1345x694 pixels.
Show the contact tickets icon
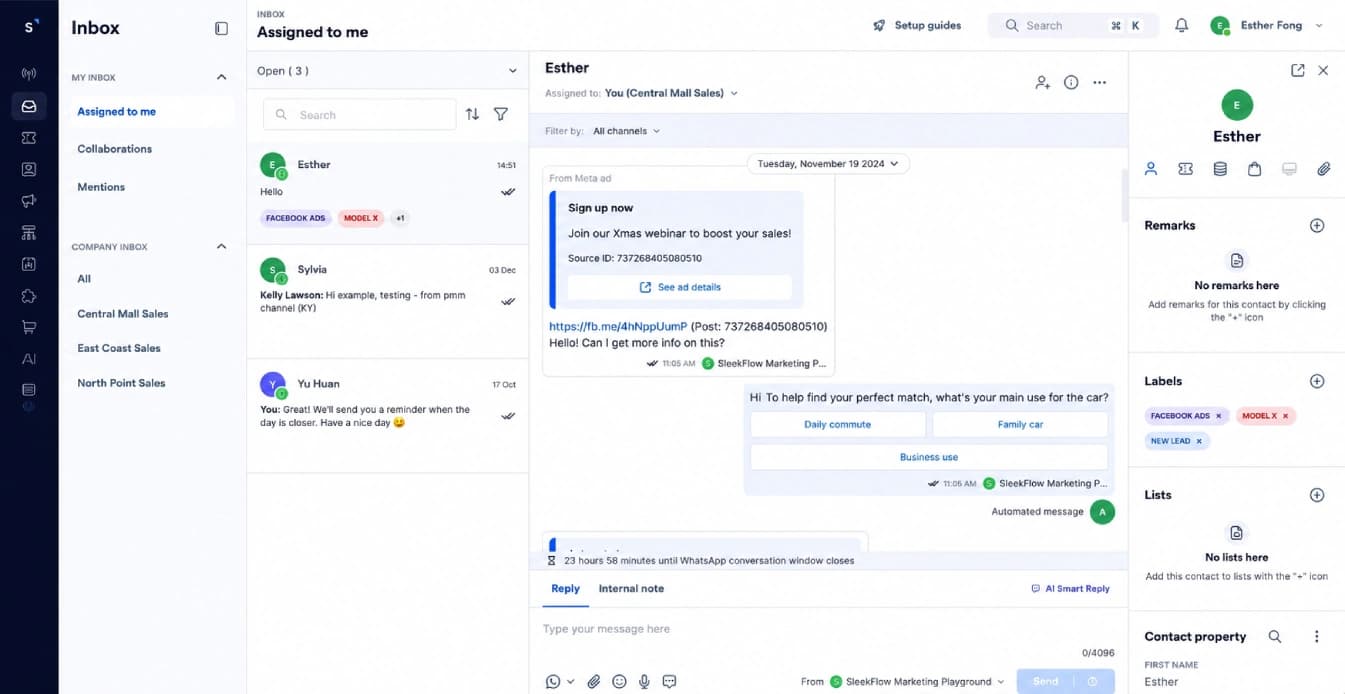tap(1186, 169)
